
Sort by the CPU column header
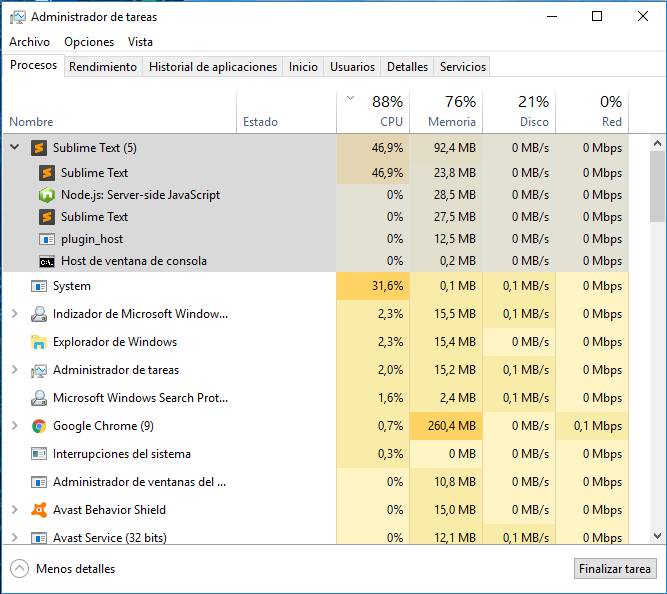point(373,112)
